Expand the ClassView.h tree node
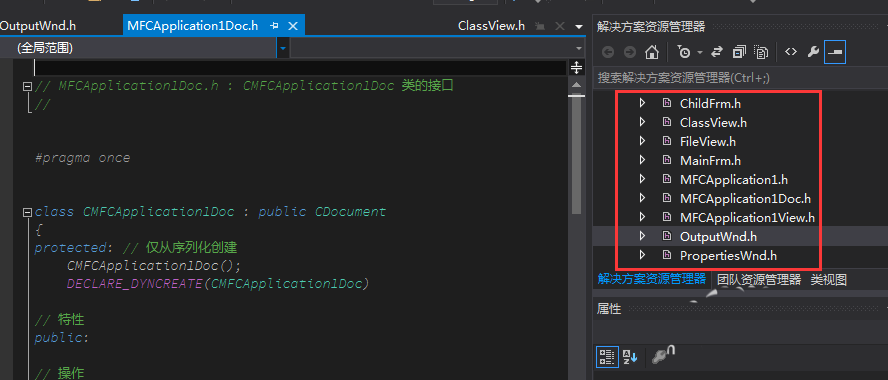 pos(642,122)
